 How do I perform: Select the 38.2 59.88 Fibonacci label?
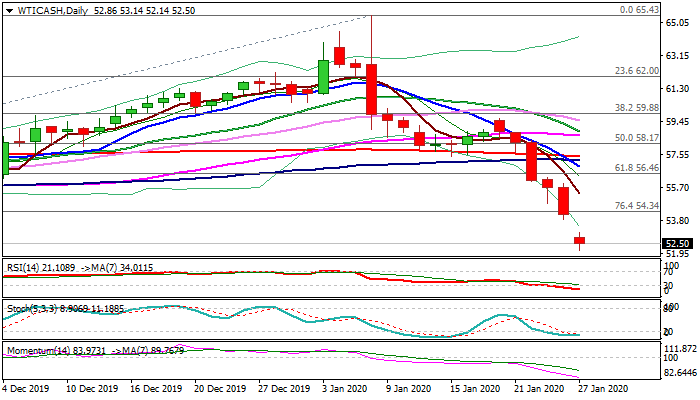coord(637,108)
